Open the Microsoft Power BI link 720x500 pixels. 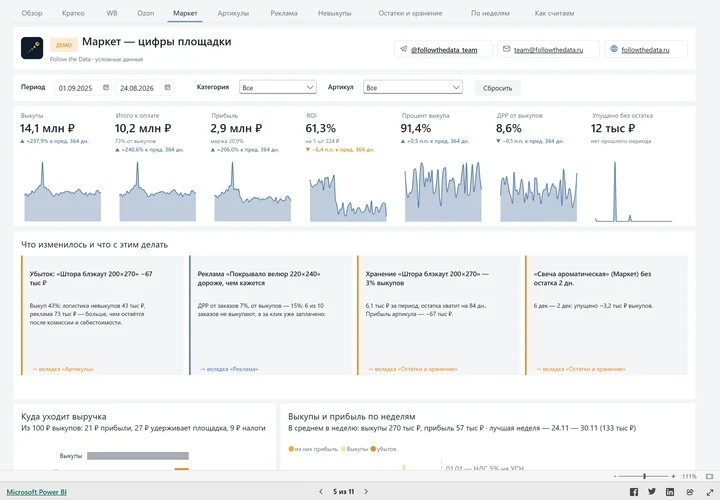[36, 492]
